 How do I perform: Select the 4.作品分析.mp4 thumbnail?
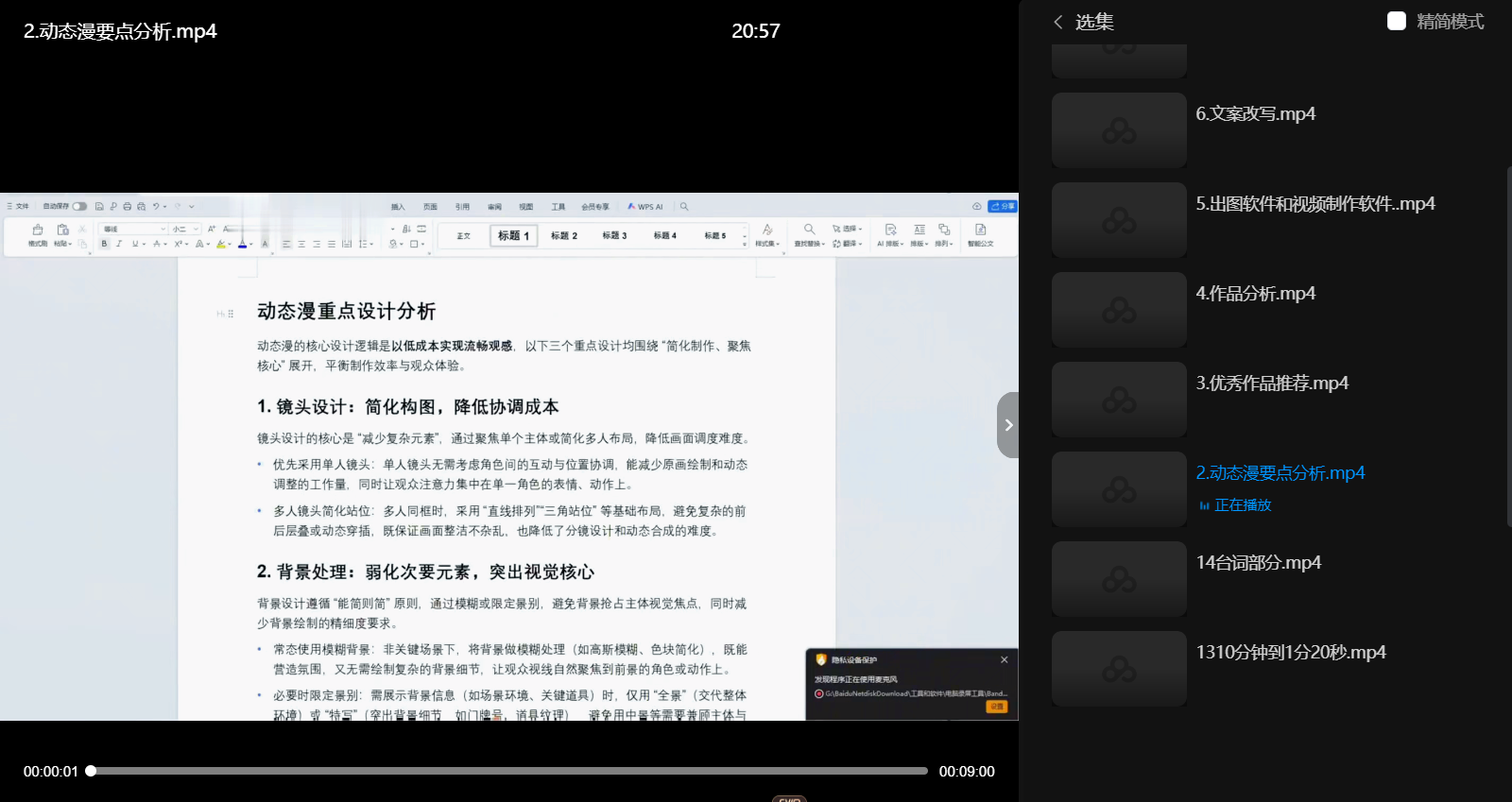tap(1119, 310)
